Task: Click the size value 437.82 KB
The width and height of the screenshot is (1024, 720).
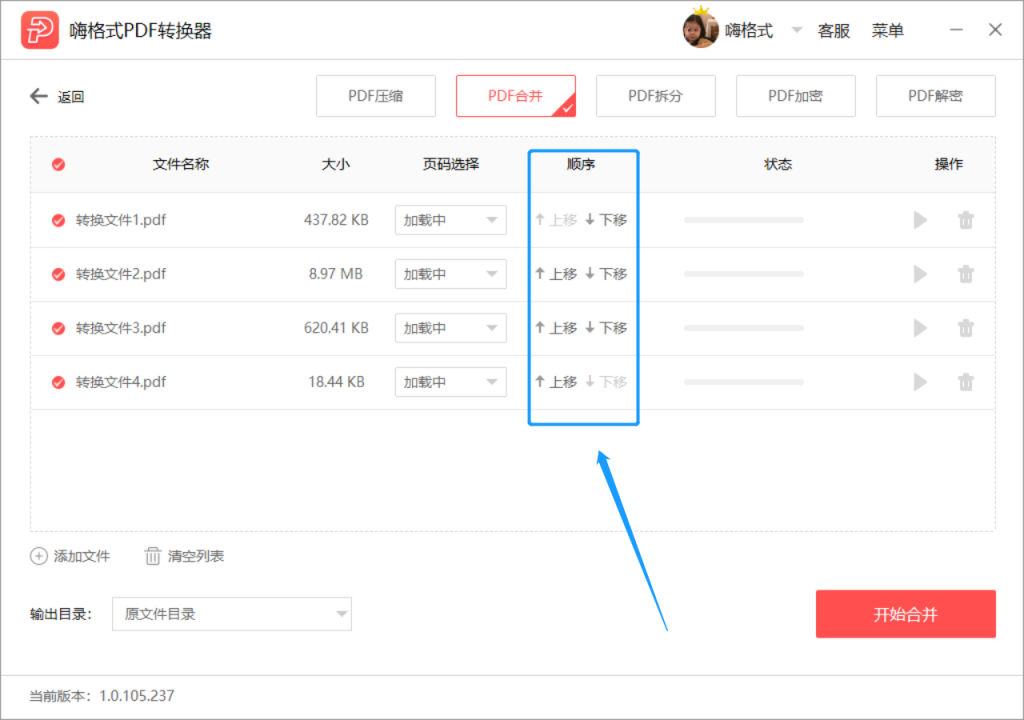Action: pos(336,220)
